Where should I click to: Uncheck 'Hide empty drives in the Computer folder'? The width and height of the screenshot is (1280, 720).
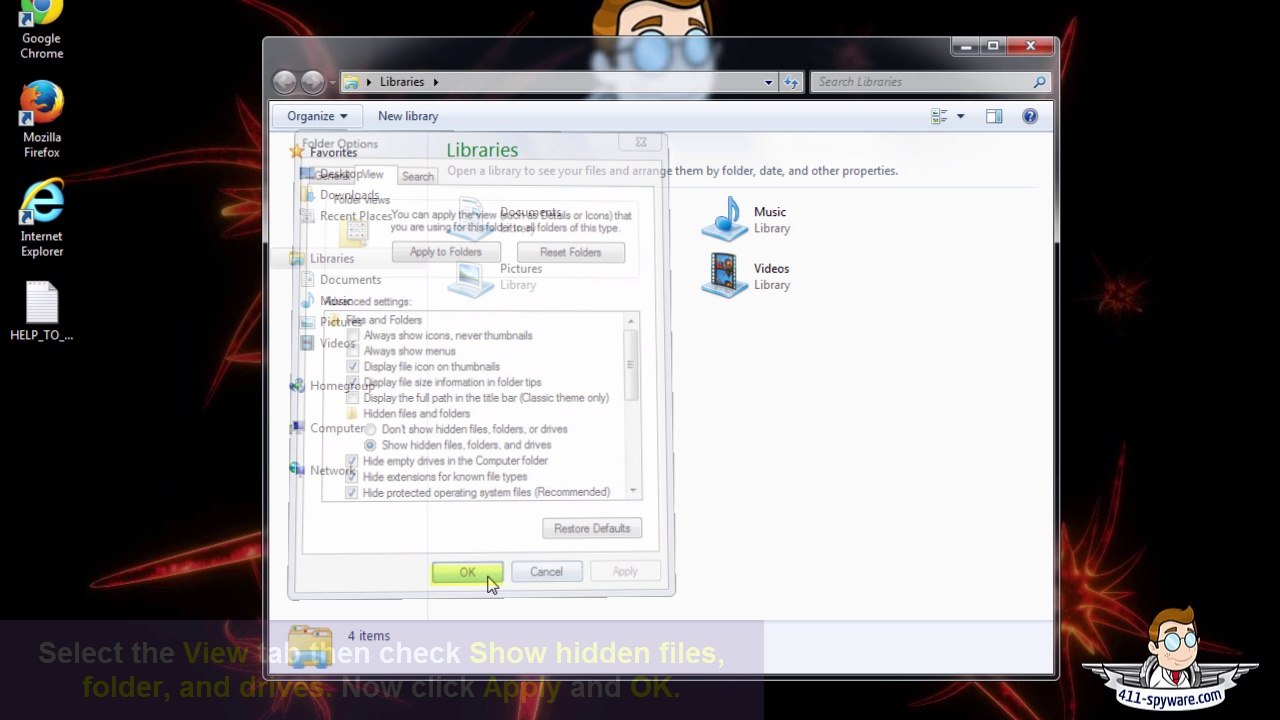pyautogui.click(x=352, y=461)
